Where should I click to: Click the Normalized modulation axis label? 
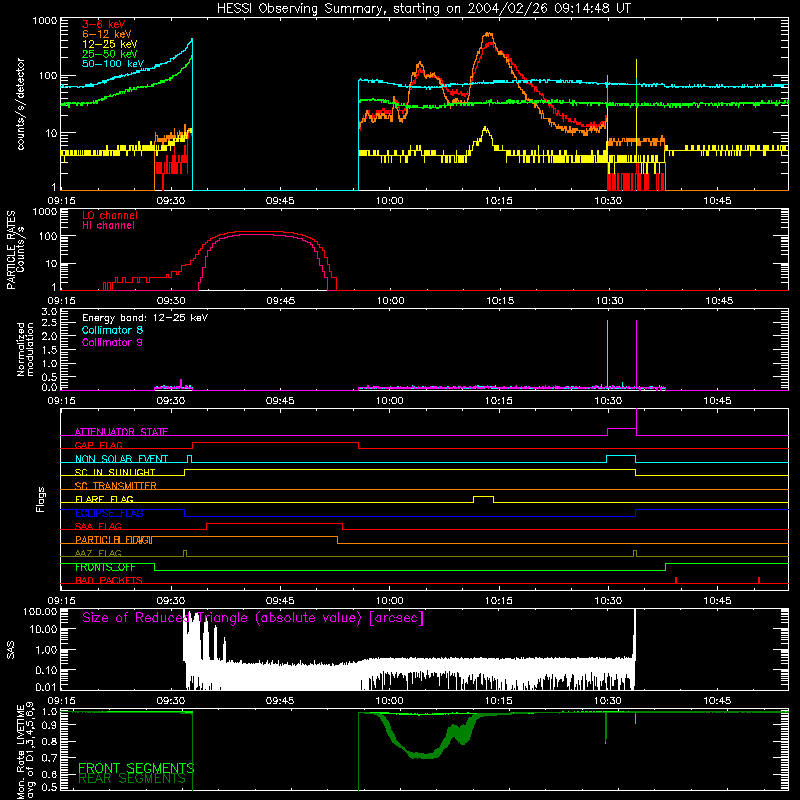(x=25, y=349)
